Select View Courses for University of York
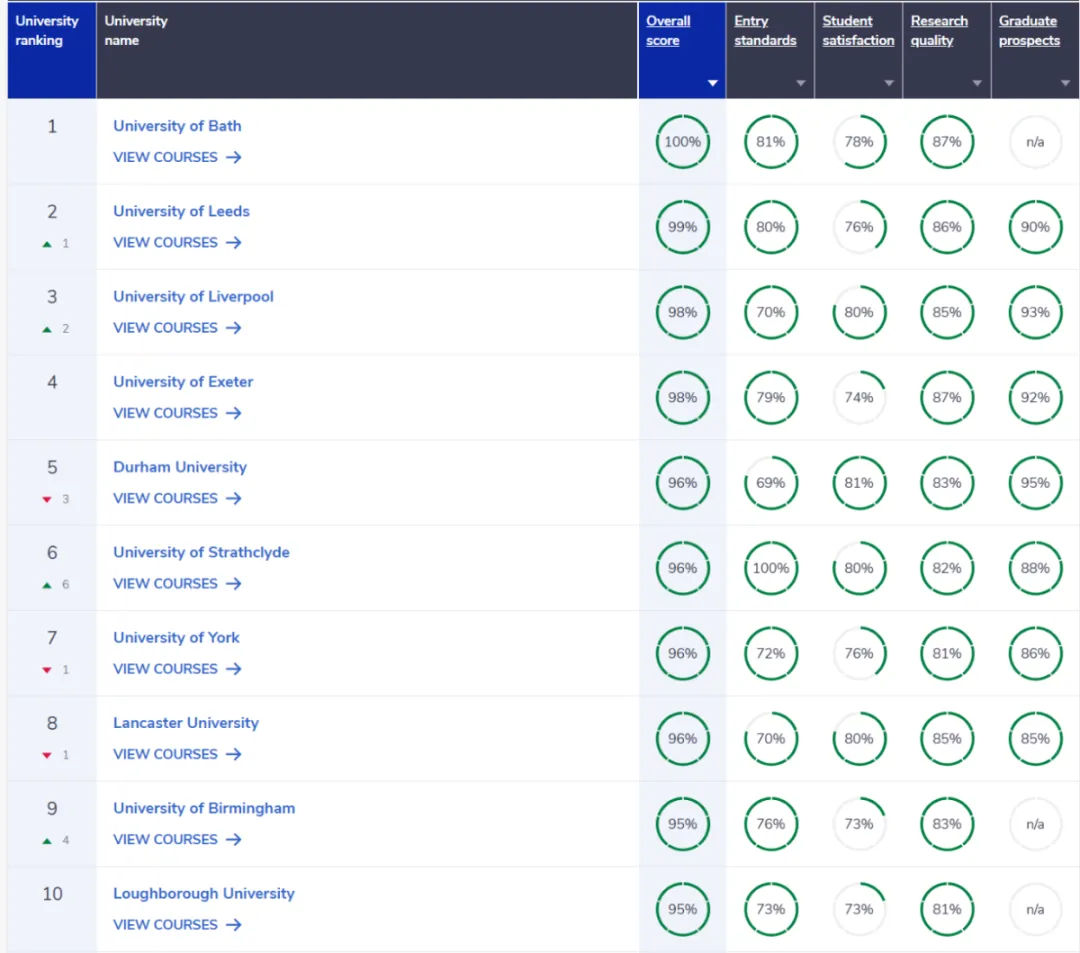The image size is (1080, 953). (x=177, y=669)
